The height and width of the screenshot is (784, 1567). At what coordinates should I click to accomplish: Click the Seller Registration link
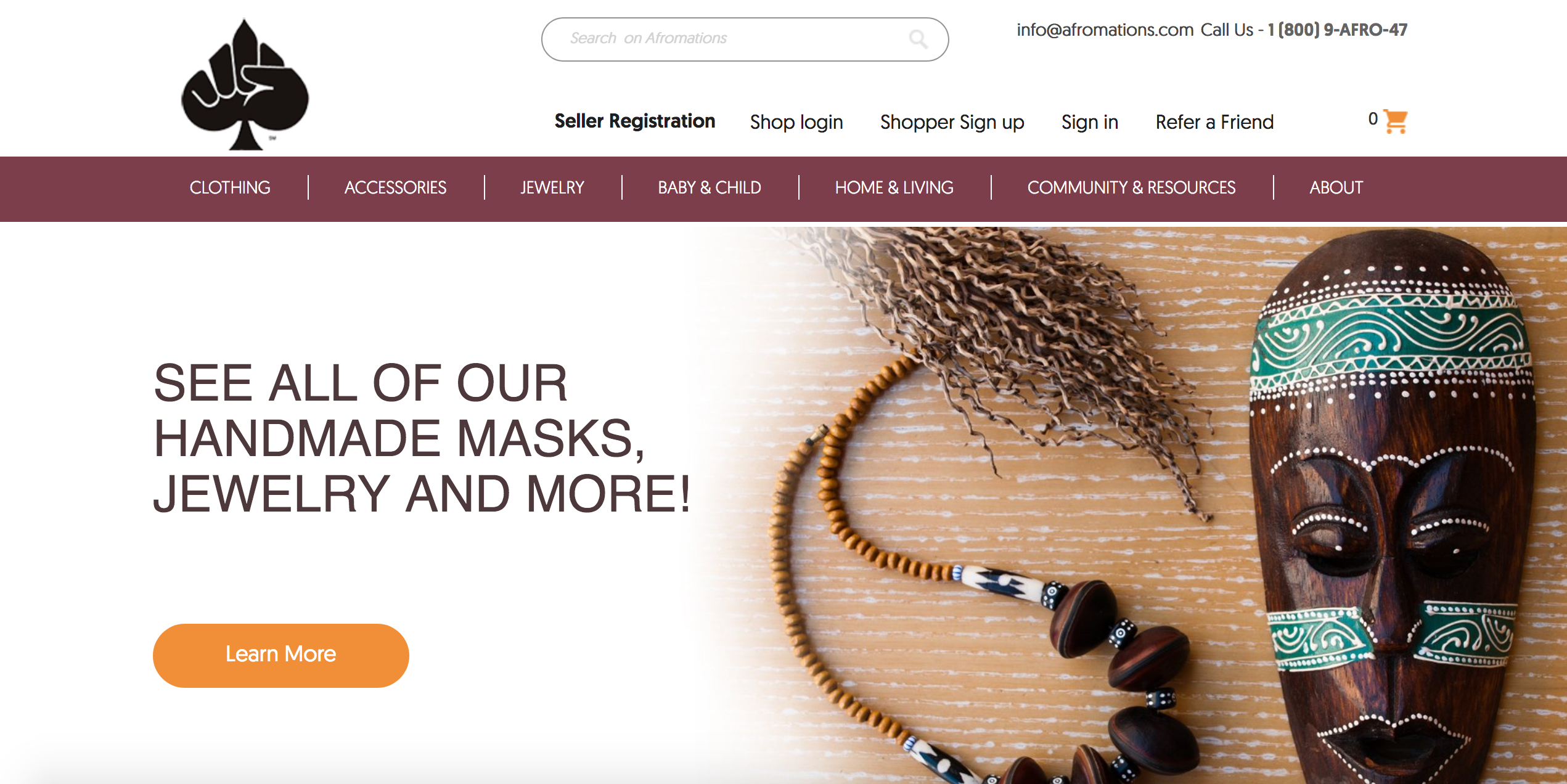pyautogui.click(x=634, y=121)
